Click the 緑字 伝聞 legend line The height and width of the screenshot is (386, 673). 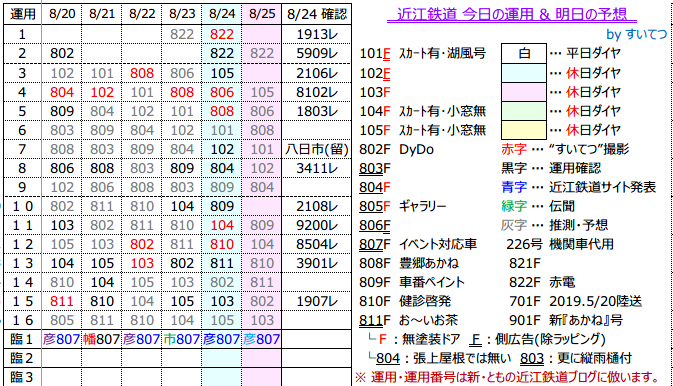point(538,207)
